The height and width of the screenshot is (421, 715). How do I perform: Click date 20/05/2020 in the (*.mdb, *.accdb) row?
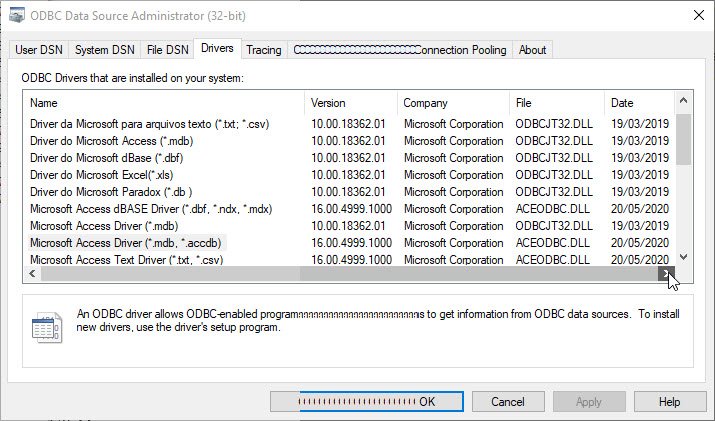coord(640,243)
